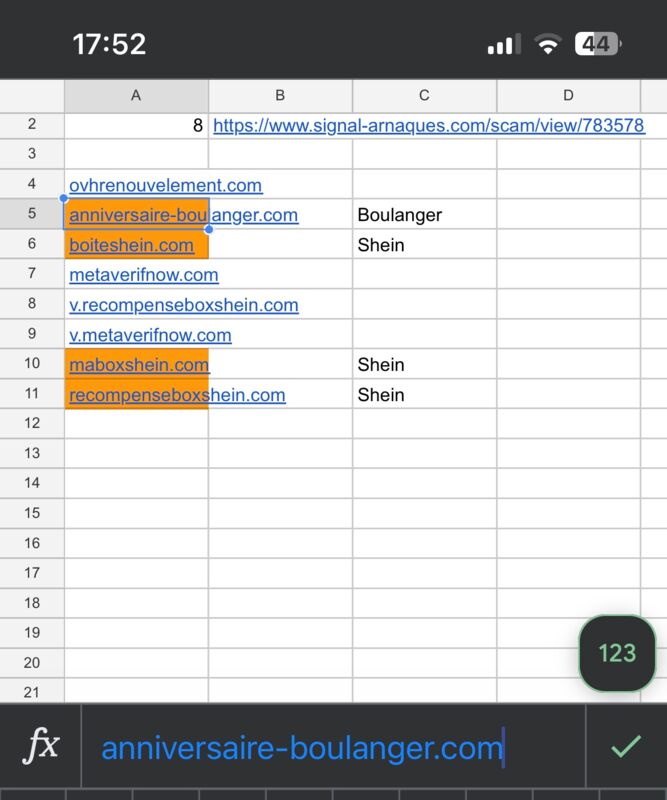Select column B header
The width and height of the screenshot is (667, 800).
[x=280, y=96]
